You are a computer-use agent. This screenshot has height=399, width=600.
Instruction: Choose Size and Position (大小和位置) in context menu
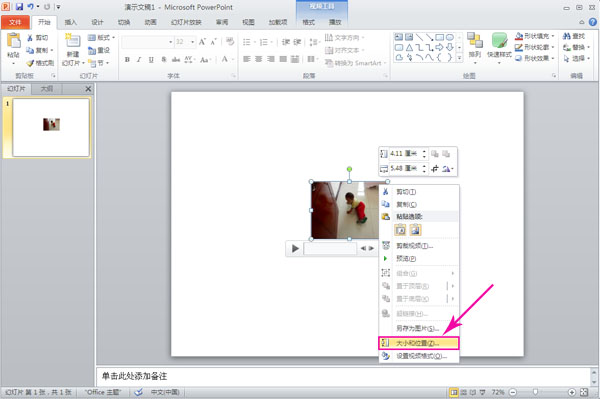tap(419, 343)
